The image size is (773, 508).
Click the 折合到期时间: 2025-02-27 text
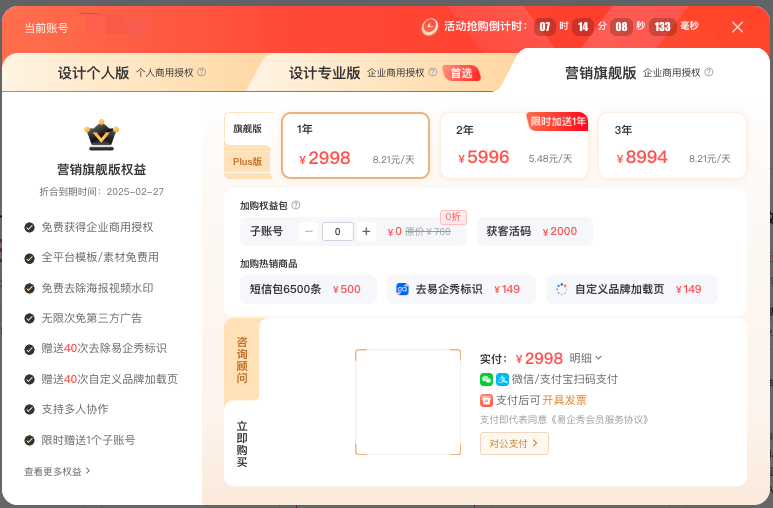[x=102, y=191]
